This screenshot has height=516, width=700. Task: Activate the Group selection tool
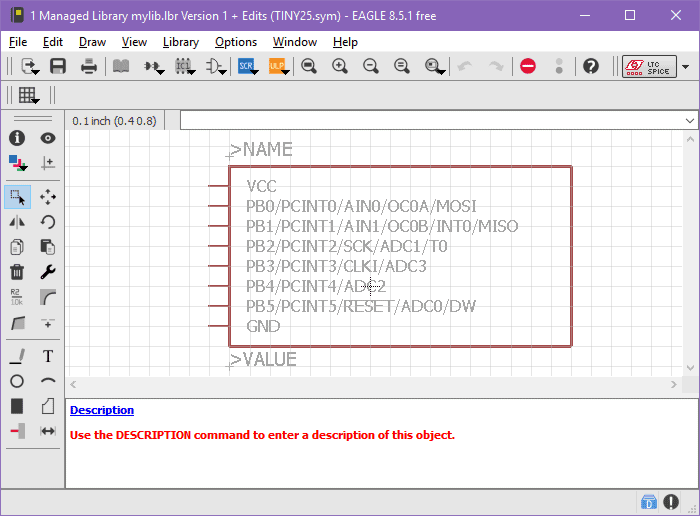click(x=17, y=196)
